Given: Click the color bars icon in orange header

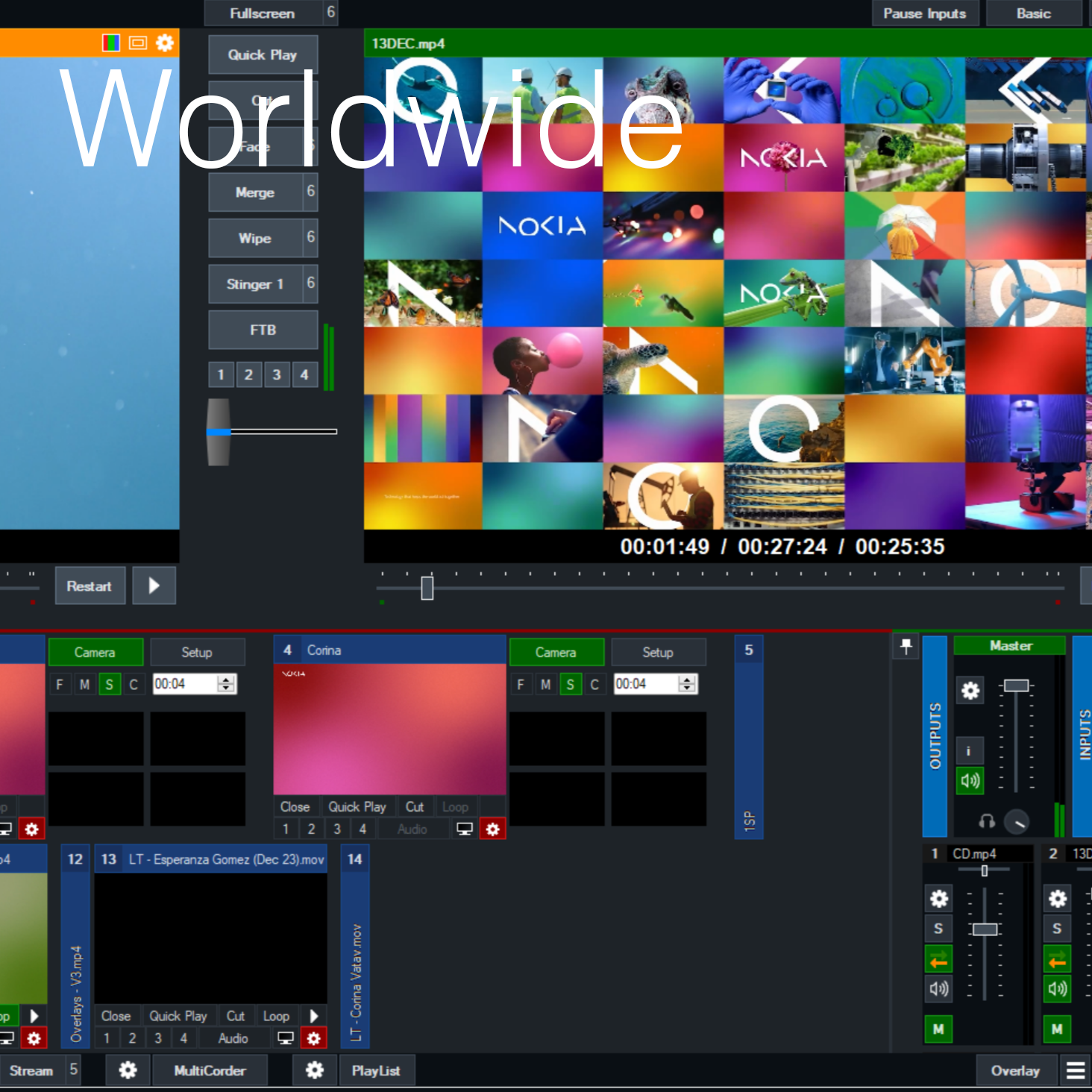Looking at the screenshot, I should pyautogui.click(x=111, y=43).
